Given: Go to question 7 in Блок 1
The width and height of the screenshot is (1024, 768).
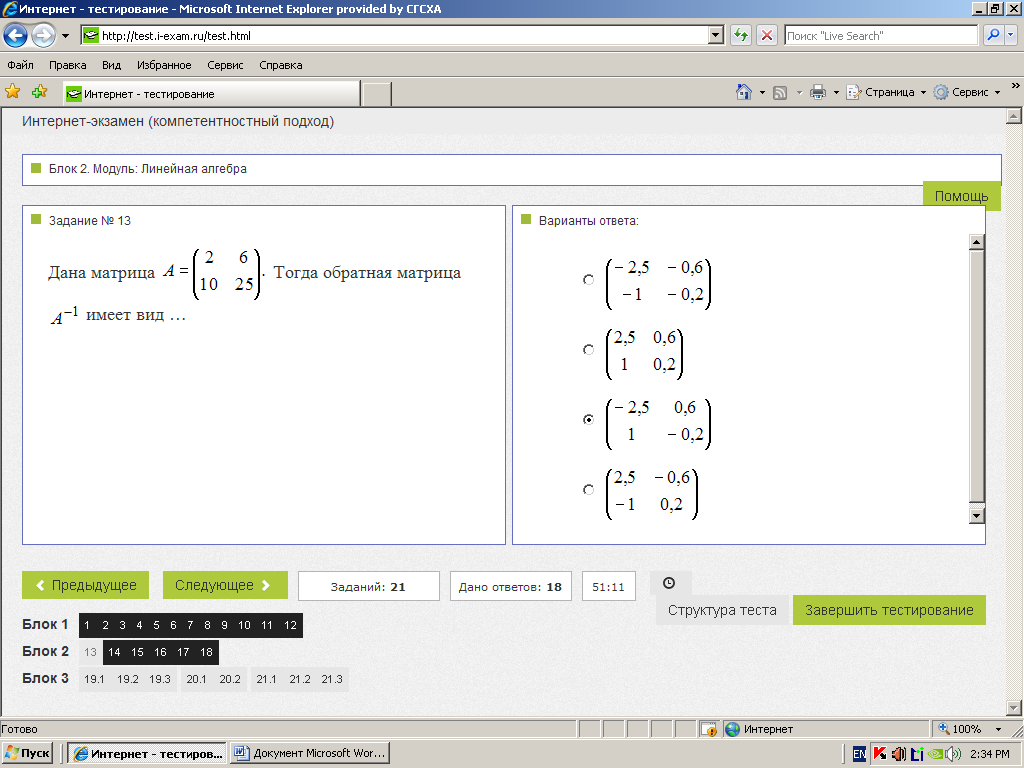Looking at the screenshot, I should click(x=190, y=625).
